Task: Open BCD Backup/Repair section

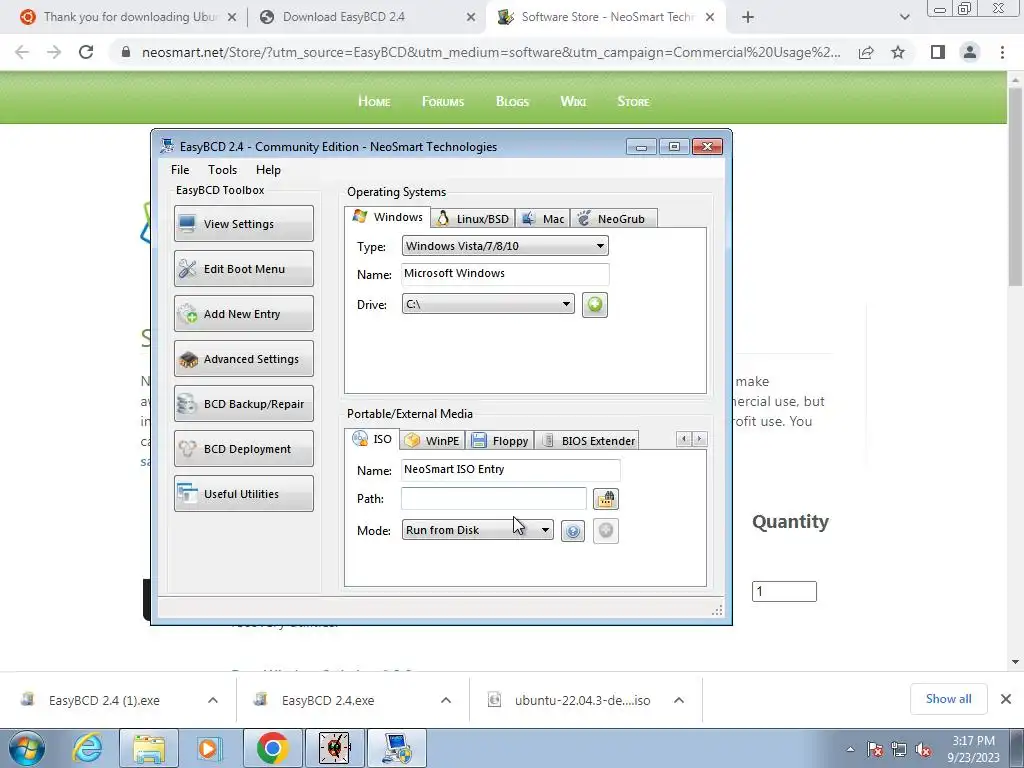Action: click(x=244, y=404)
